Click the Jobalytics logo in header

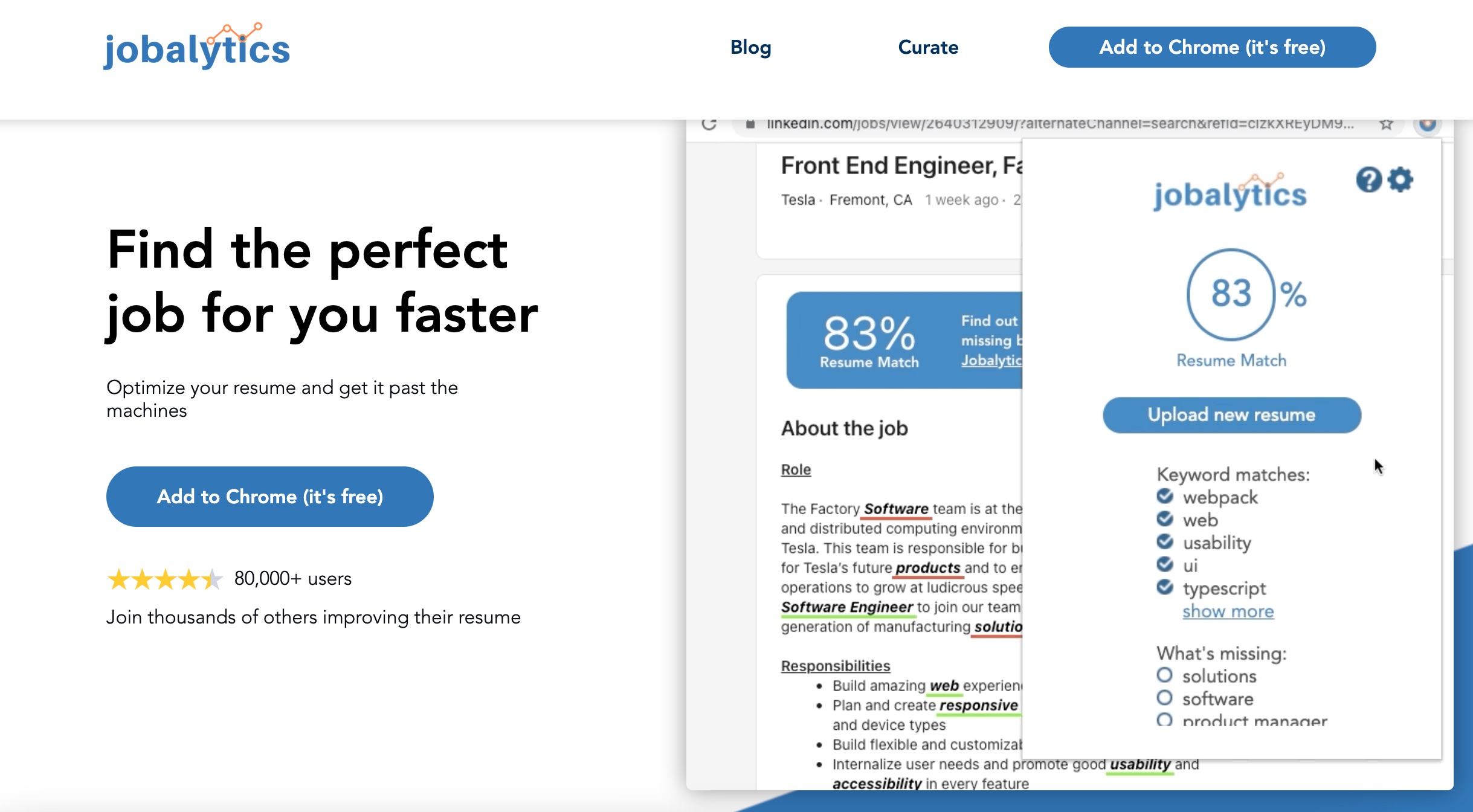[197, 47]
